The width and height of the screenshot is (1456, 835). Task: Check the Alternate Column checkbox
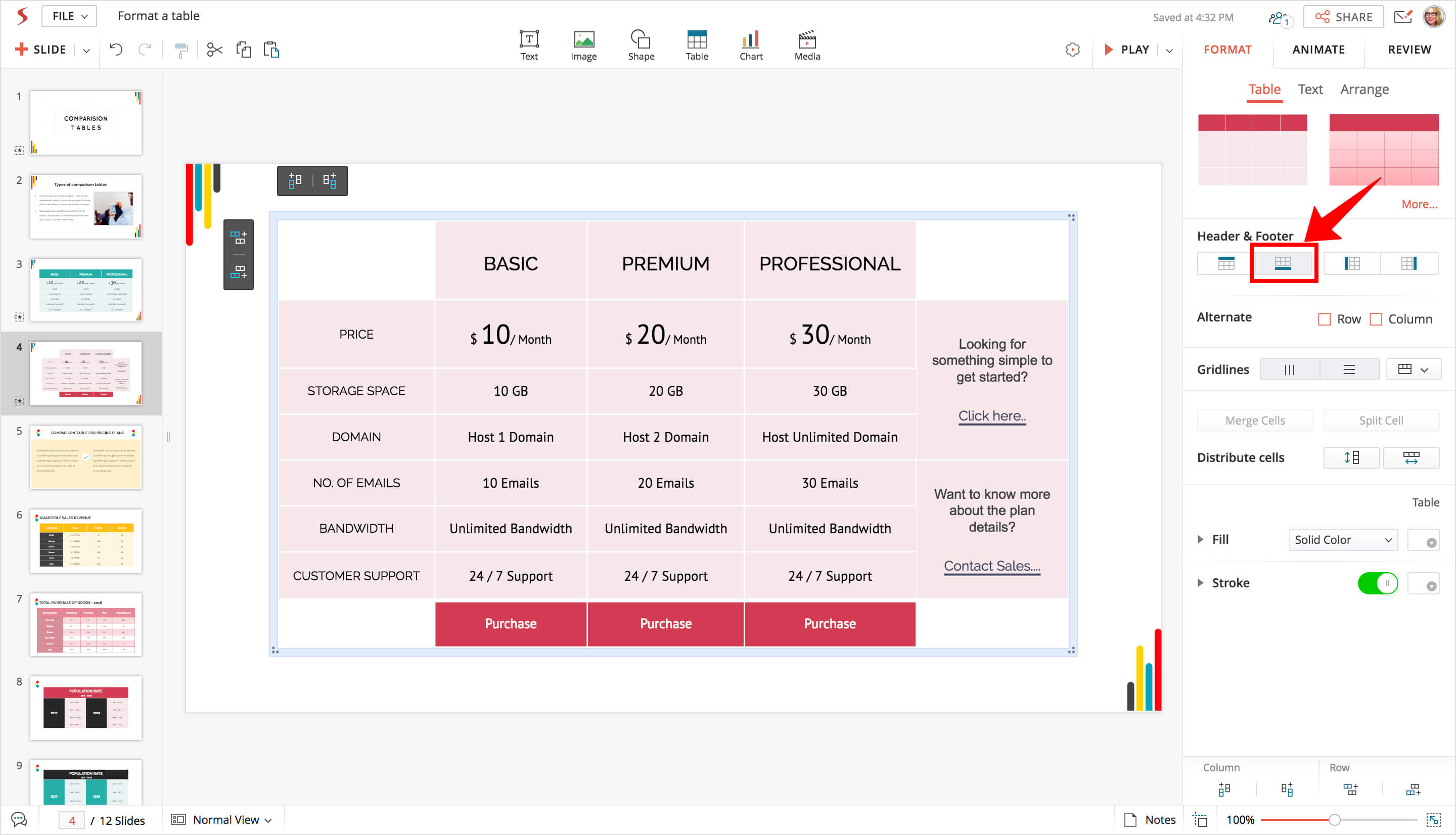[x=1376, y=319]
